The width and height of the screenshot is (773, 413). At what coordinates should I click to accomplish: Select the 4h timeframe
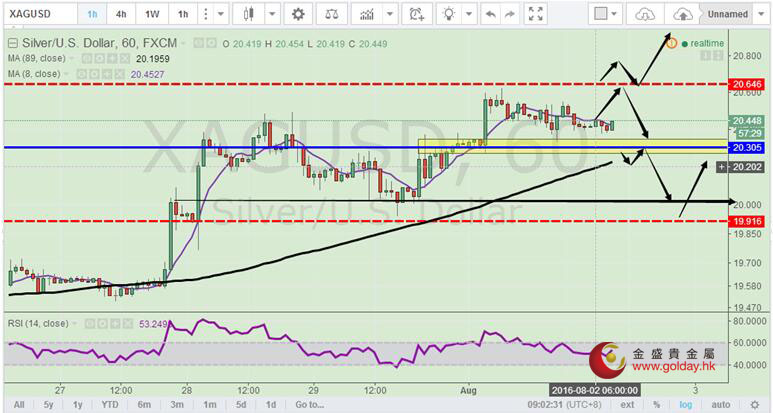pyautogui.click(x=122, y=14)
